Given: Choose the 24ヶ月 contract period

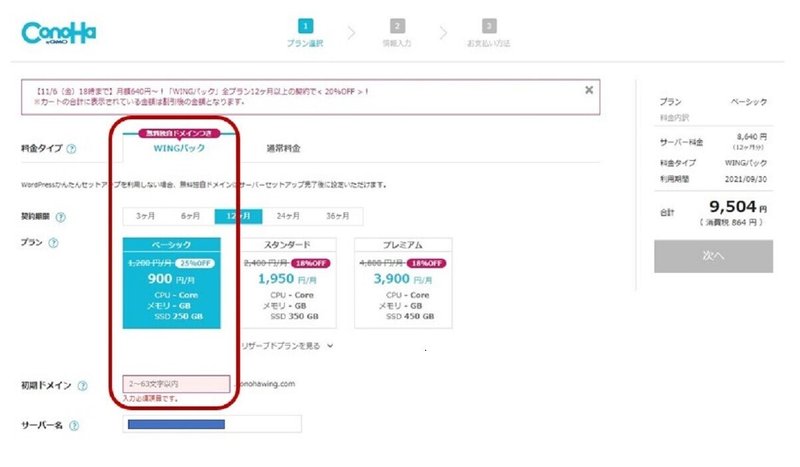Looking at the screenshot, I should [x=288, y=216].
